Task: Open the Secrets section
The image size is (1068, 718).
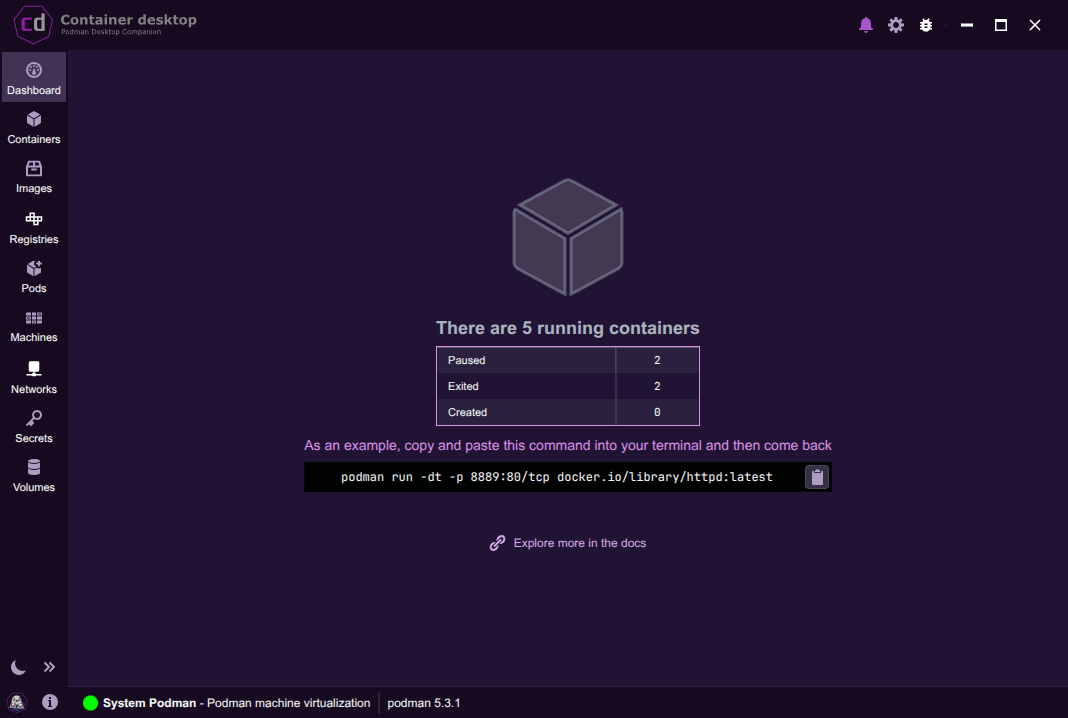Action: coord(33,426)
